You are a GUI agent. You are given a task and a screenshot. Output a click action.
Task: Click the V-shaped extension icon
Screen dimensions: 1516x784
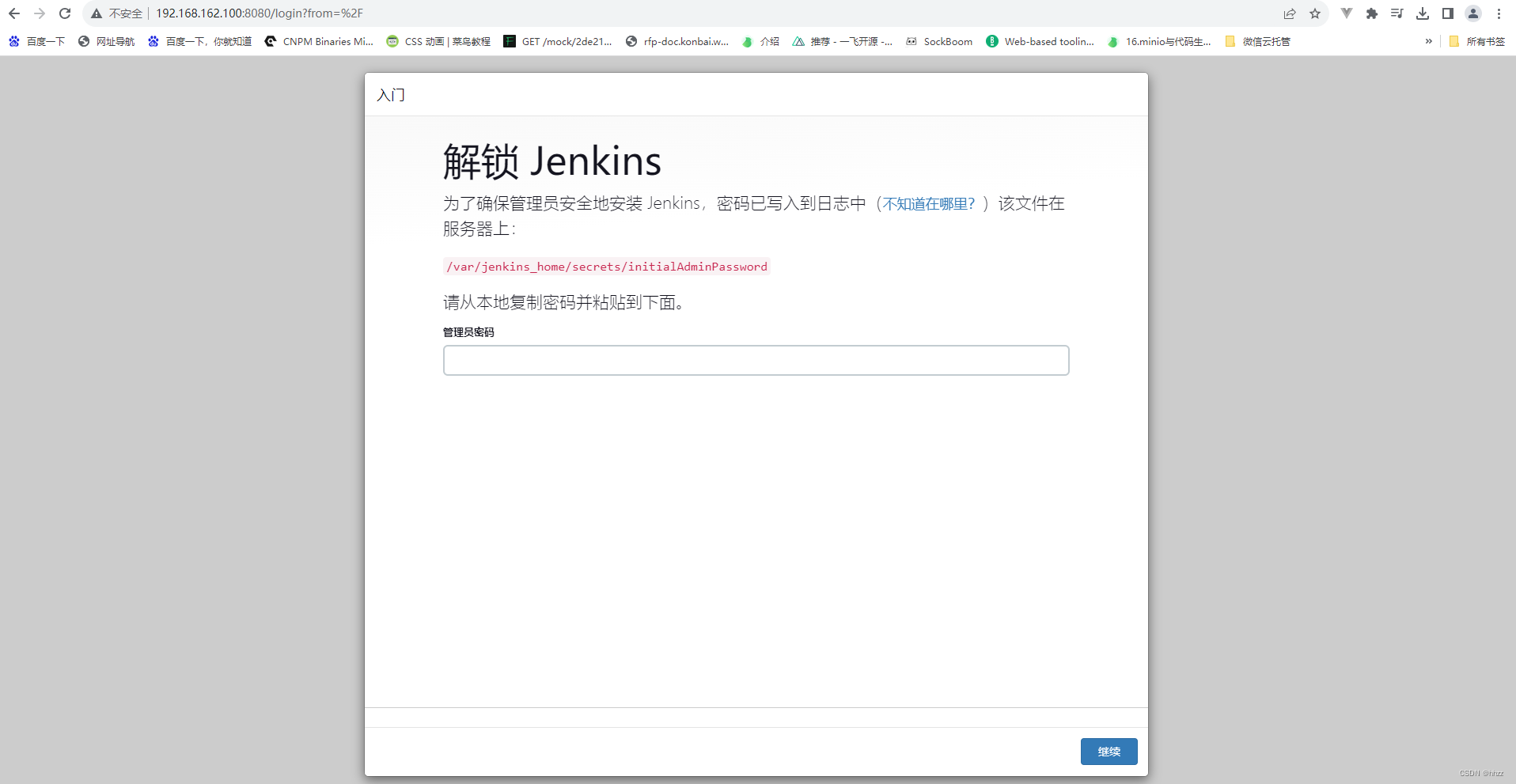1347,13
